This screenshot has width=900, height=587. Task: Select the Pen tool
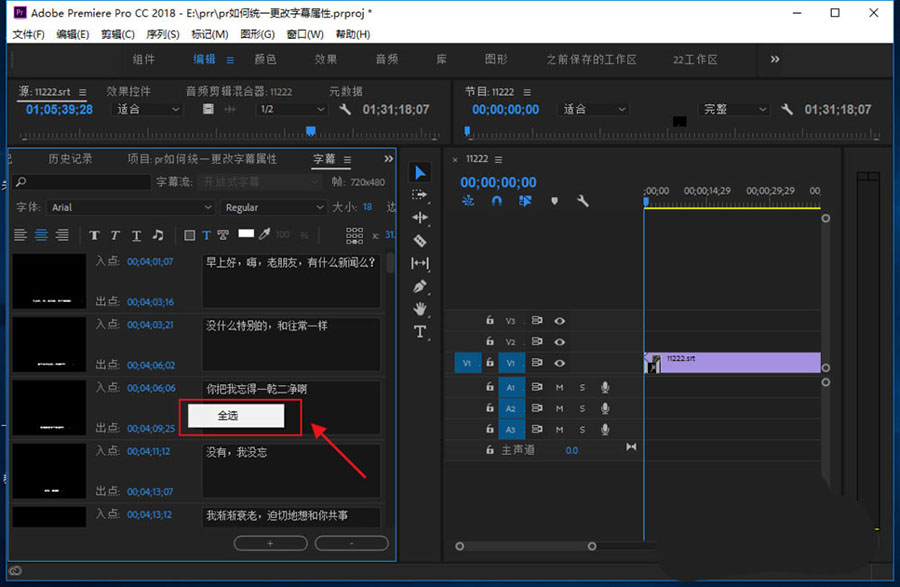click(x=420, y=286)
